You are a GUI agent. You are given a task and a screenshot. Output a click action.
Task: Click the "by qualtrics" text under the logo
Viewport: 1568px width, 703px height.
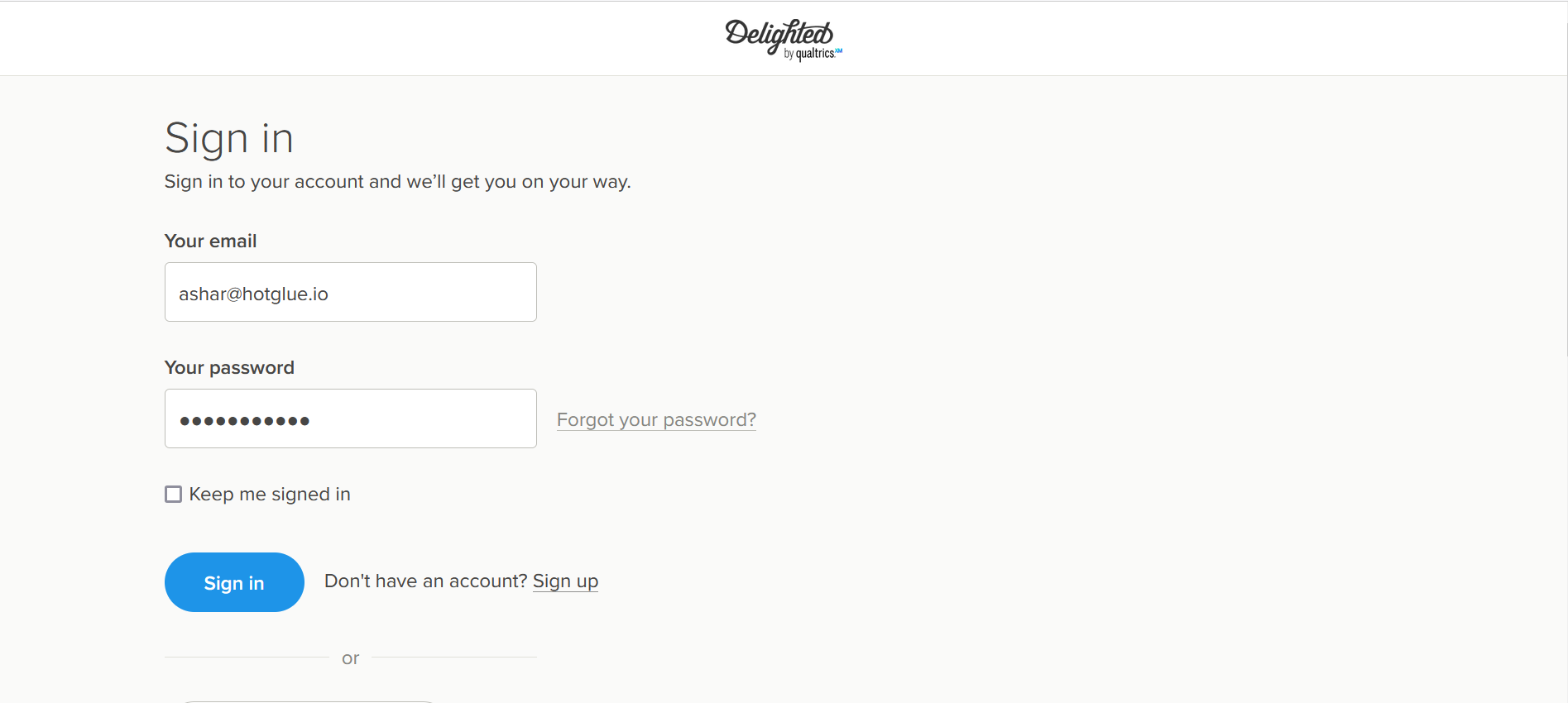(812, 54)
